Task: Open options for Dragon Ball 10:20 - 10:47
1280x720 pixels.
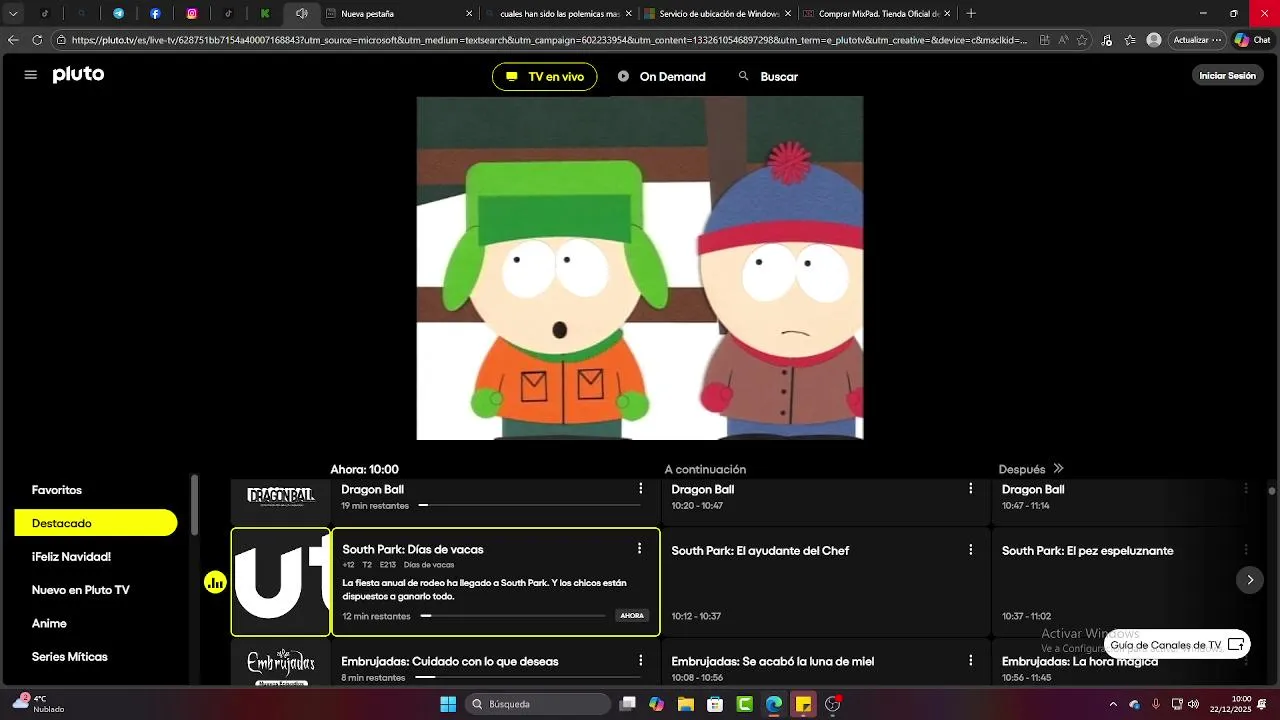Action: pos(970,488)
